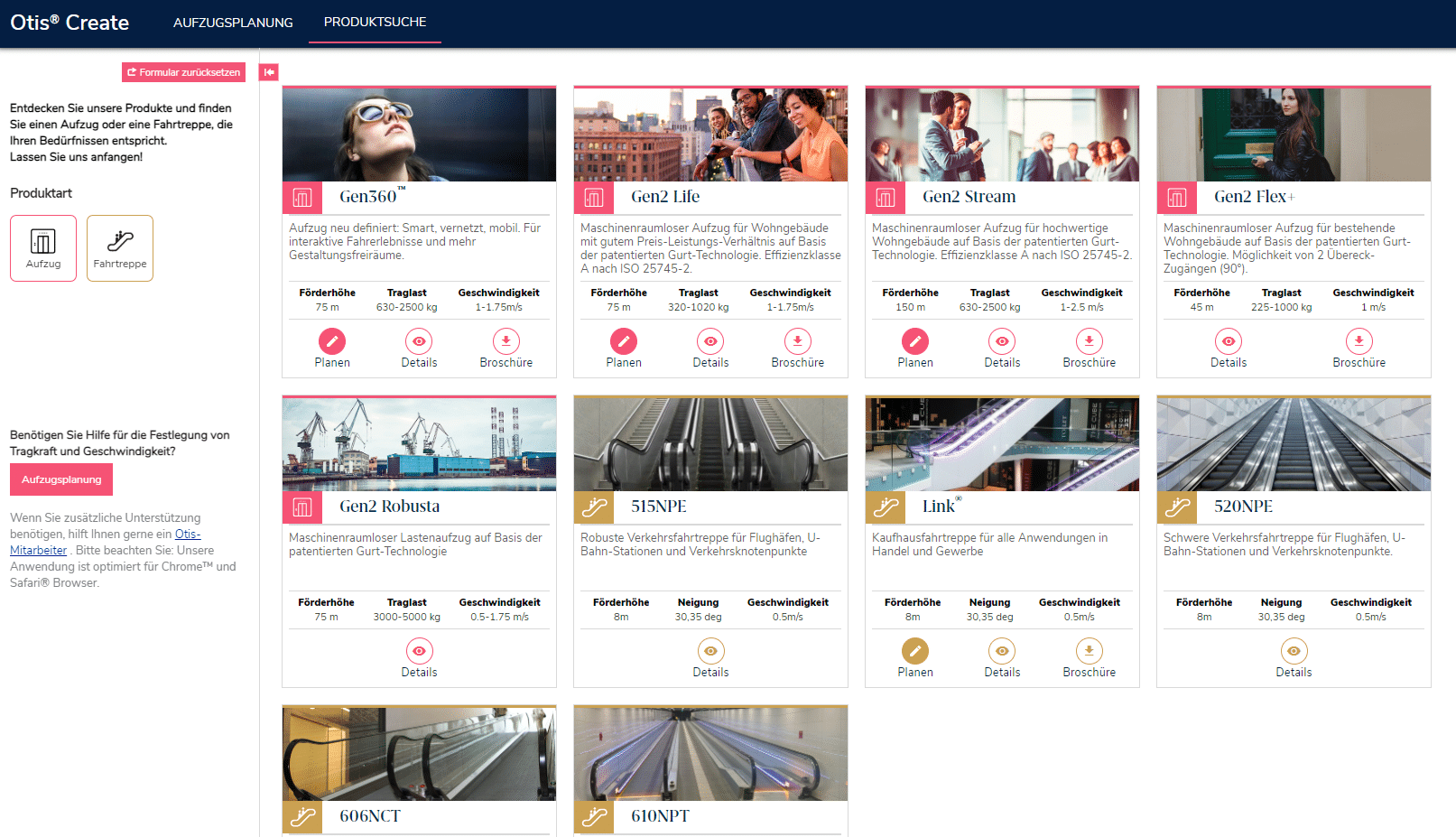Viewport: 1456px width, 837px height.
Task: Click escalator icon beside 610NPT title
Action: [594, 816]
